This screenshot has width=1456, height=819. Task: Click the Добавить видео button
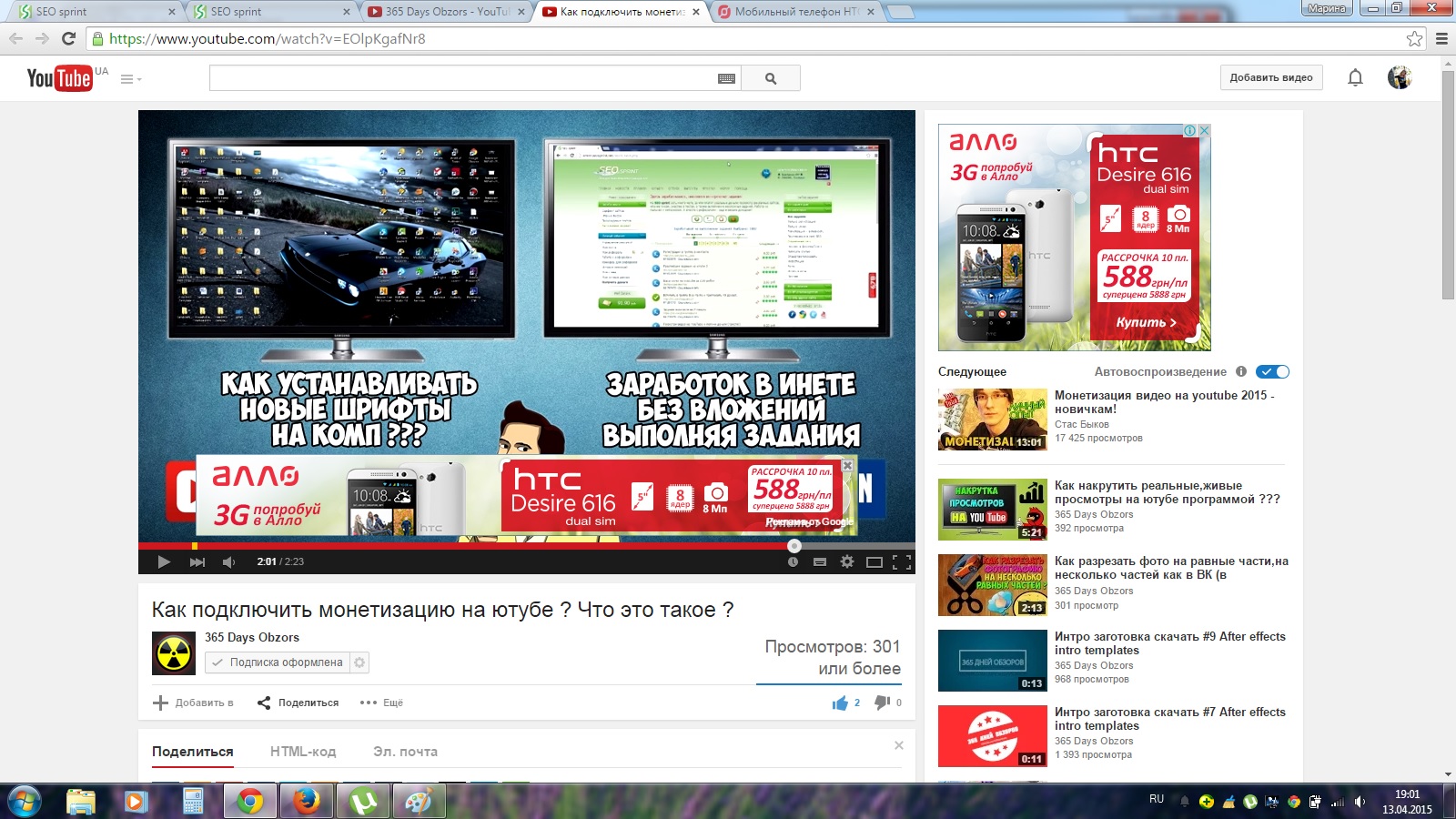tap(1271, 77)
